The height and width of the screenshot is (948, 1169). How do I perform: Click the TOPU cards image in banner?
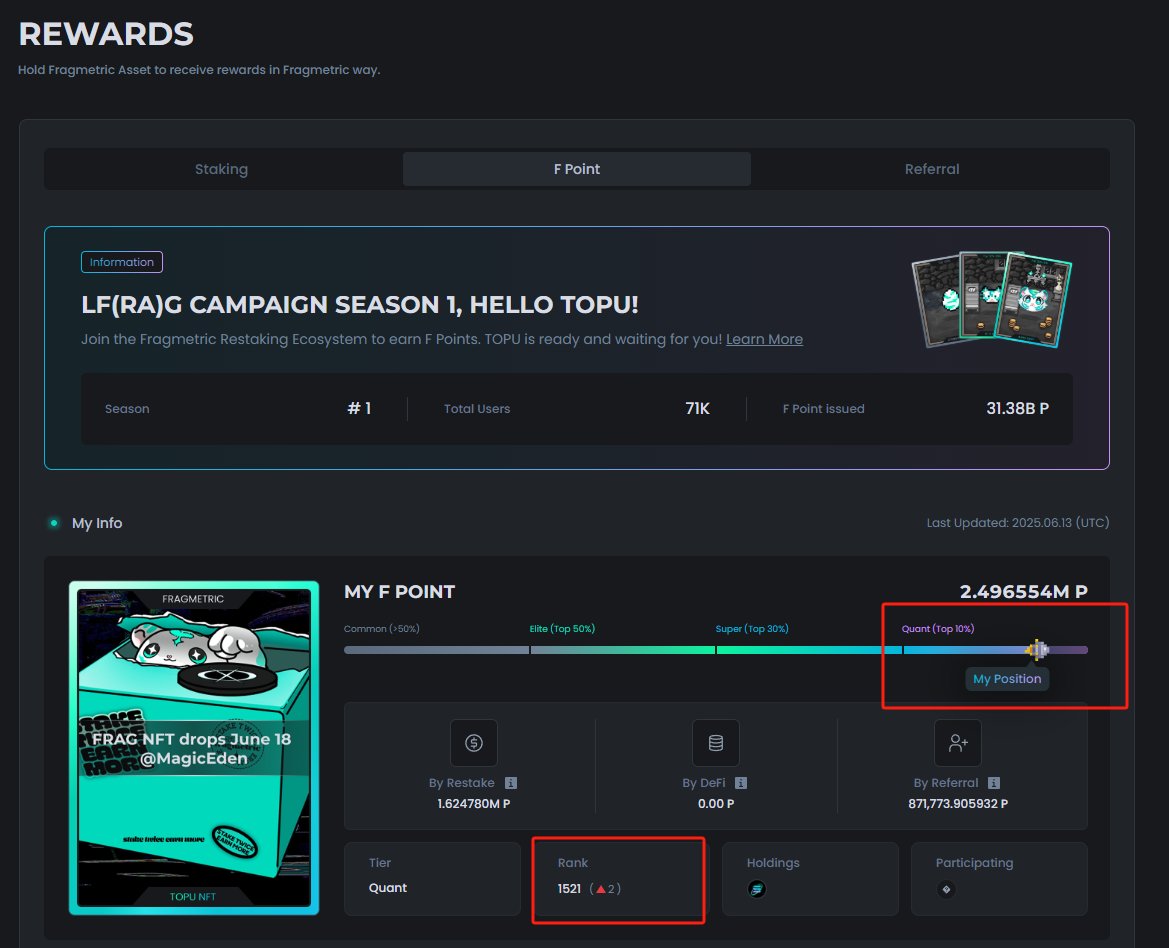(992, 300)
